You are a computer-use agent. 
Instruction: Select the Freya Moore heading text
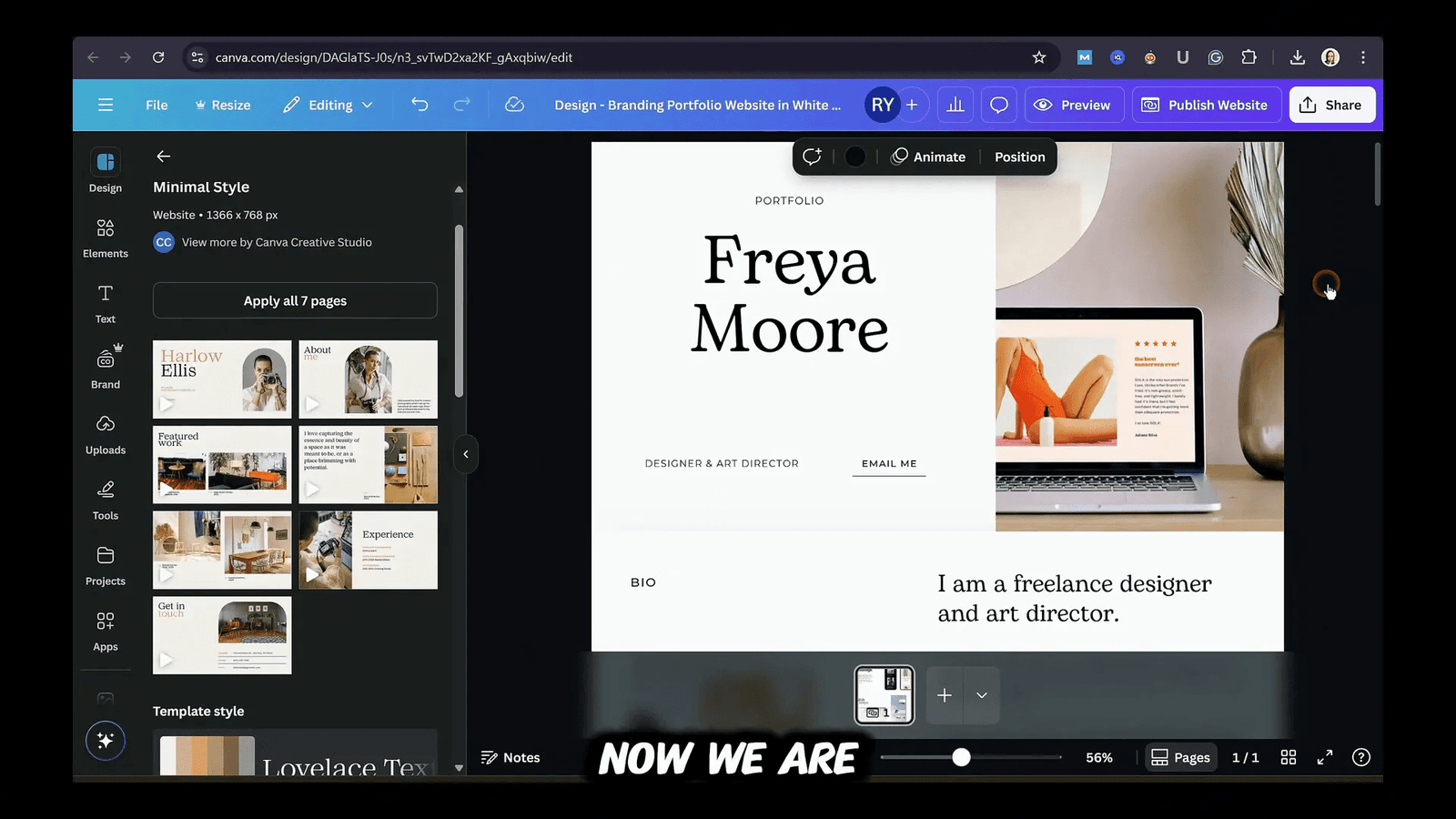(789, 293)
